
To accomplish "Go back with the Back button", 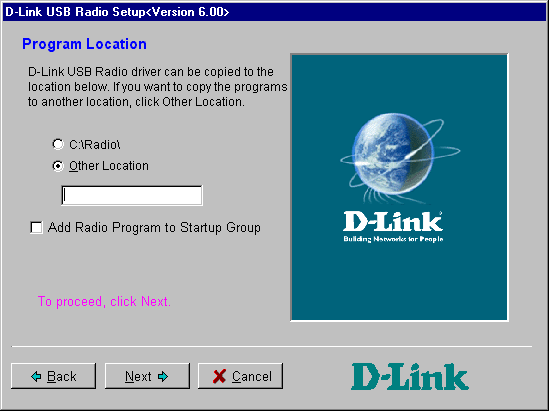I will coord(53,376).
